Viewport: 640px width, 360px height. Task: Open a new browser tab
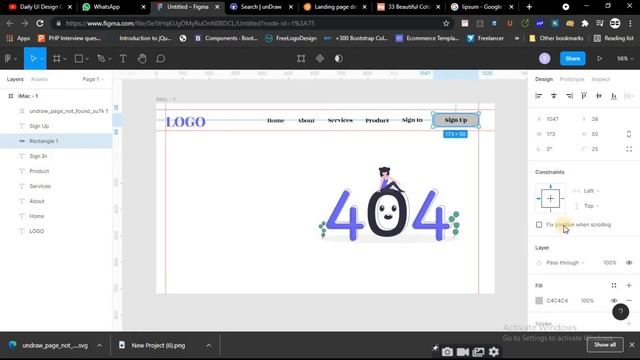tap(529, 7)
